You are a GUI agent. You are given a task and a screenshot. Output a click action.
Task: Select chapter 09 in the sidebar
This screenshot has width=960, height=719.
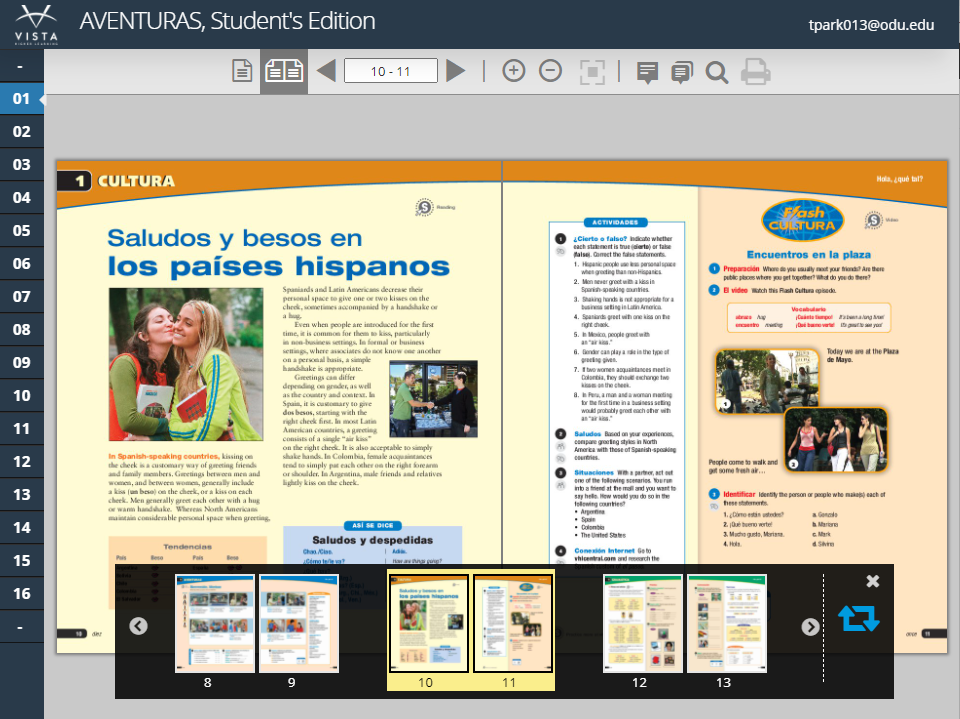coord(22,363)
